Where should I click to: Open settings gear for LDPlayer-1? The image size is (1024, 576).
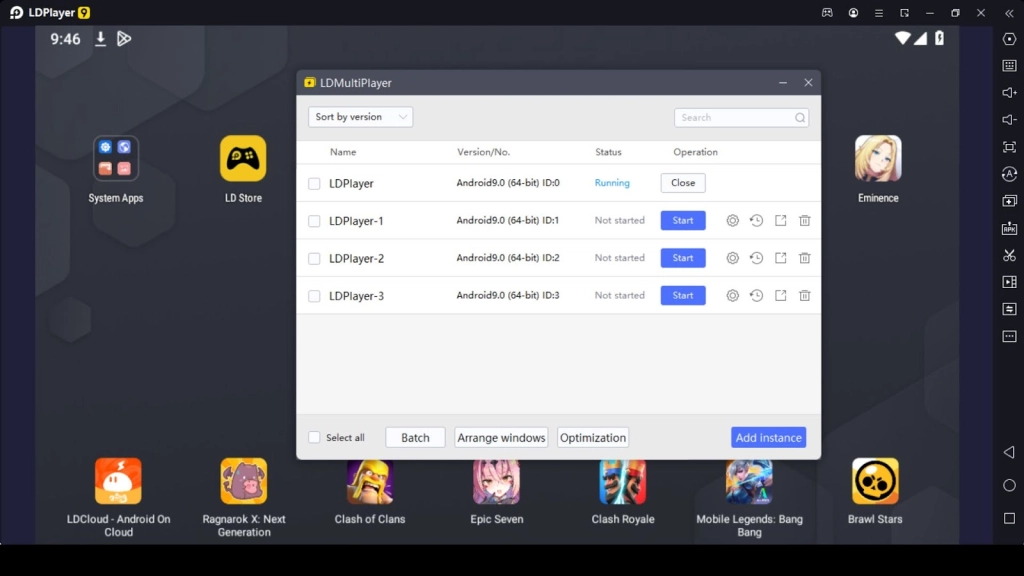click(732, 221)
